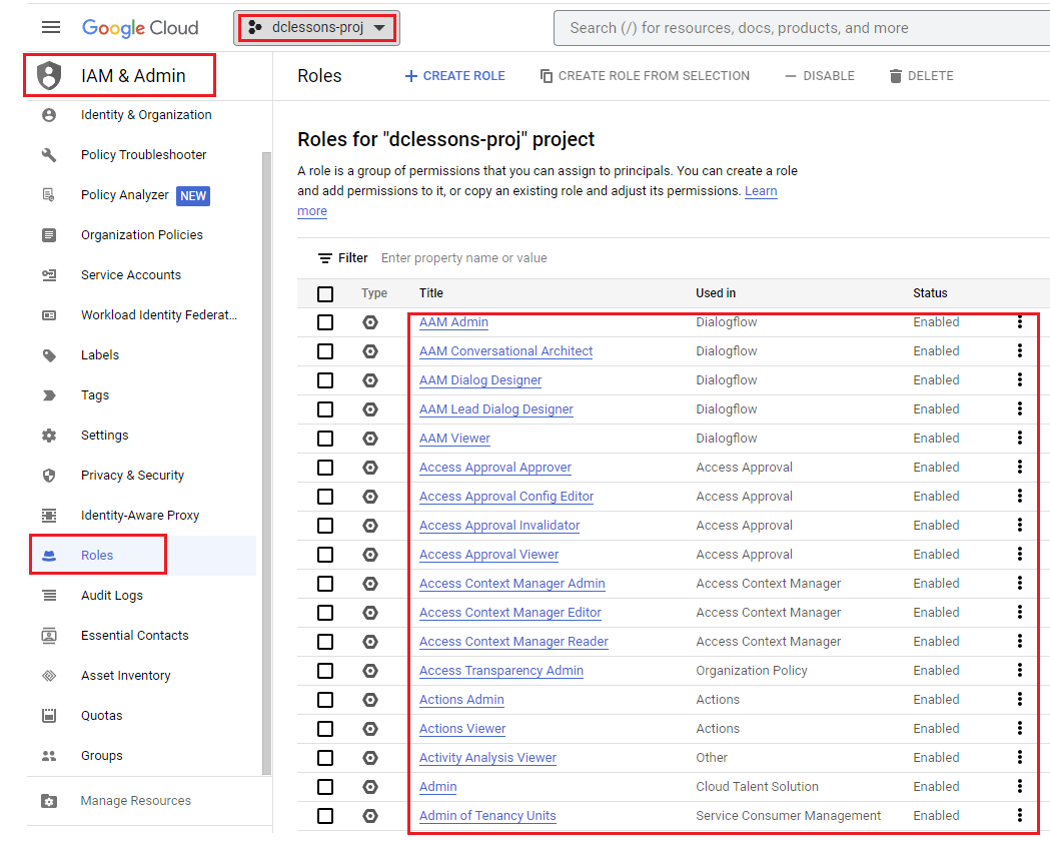This screenshot has width=1050, height=841.
Task: Select Essential Contacts in the sidebar
Action: click(x=135, y=635)
